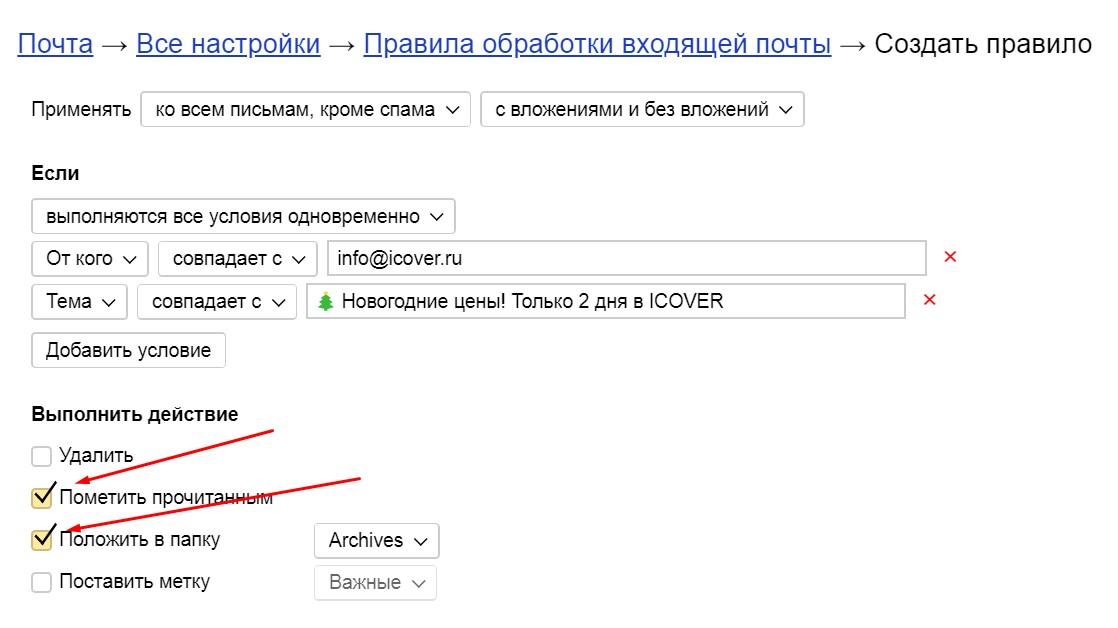Navigate to Правила обработки входящей почты
The width and height of the screenshot is (1118, 628).
coord(597,44)
